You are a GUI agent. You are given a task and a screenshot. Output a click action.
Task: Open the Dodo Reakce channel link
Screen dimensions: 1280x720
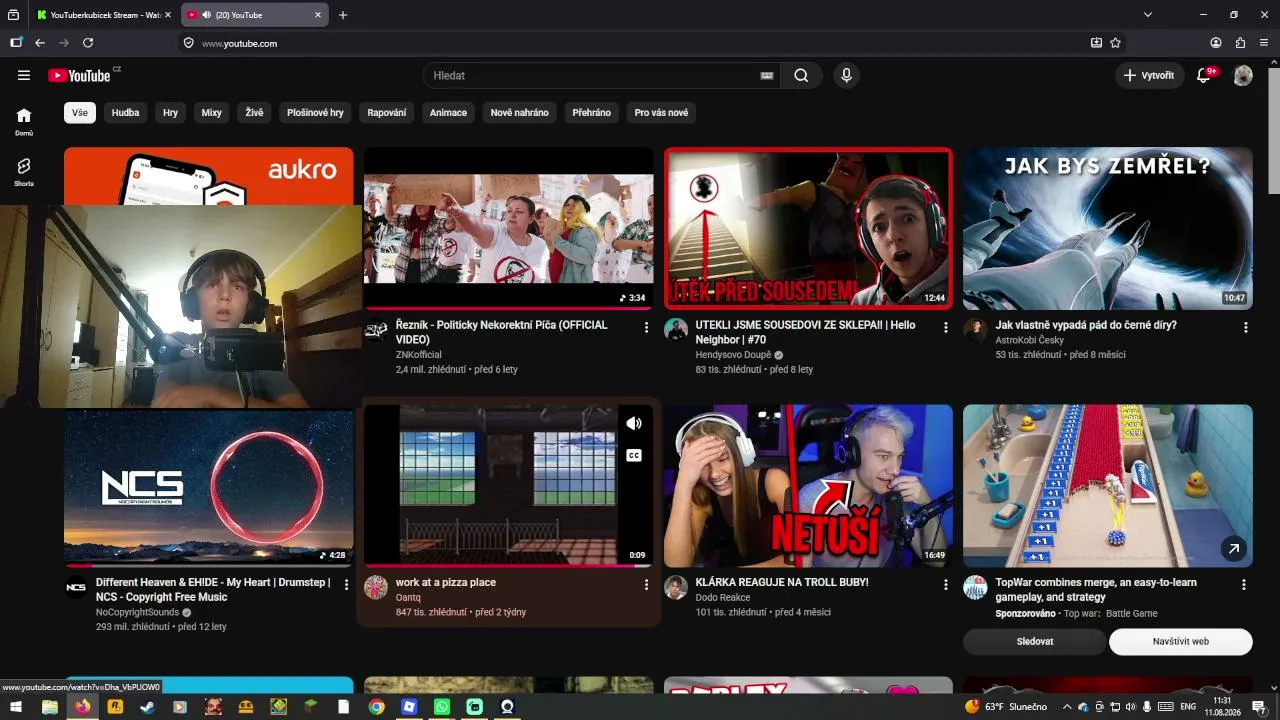[x=723, y=597]
